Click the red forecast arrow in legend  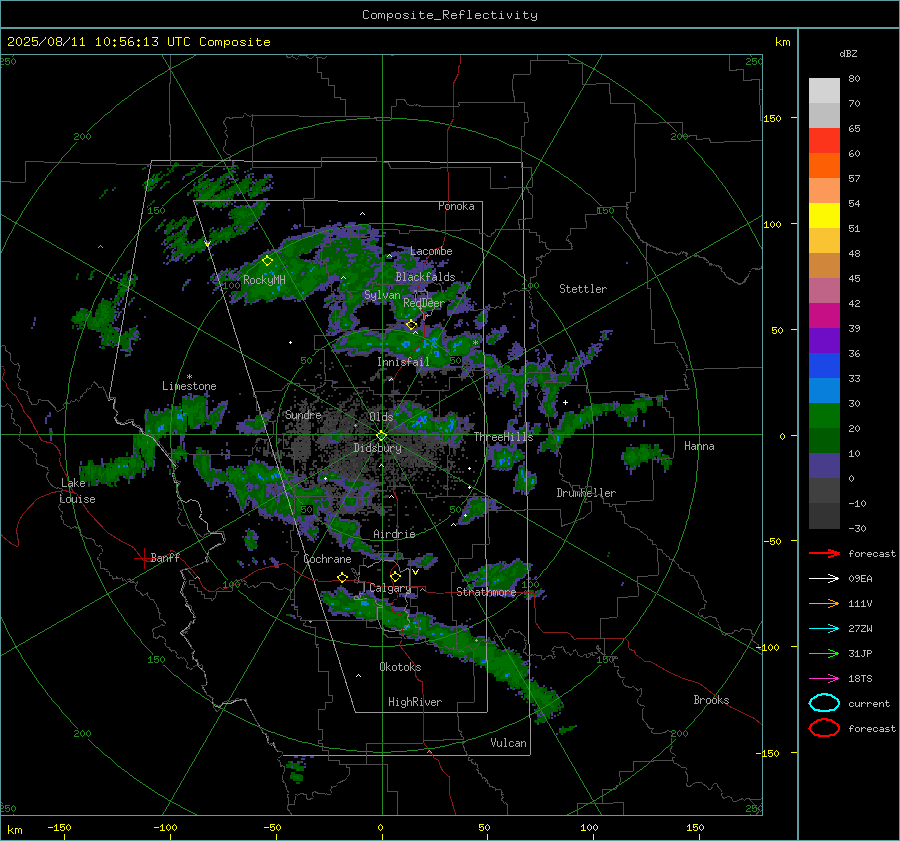824,553
